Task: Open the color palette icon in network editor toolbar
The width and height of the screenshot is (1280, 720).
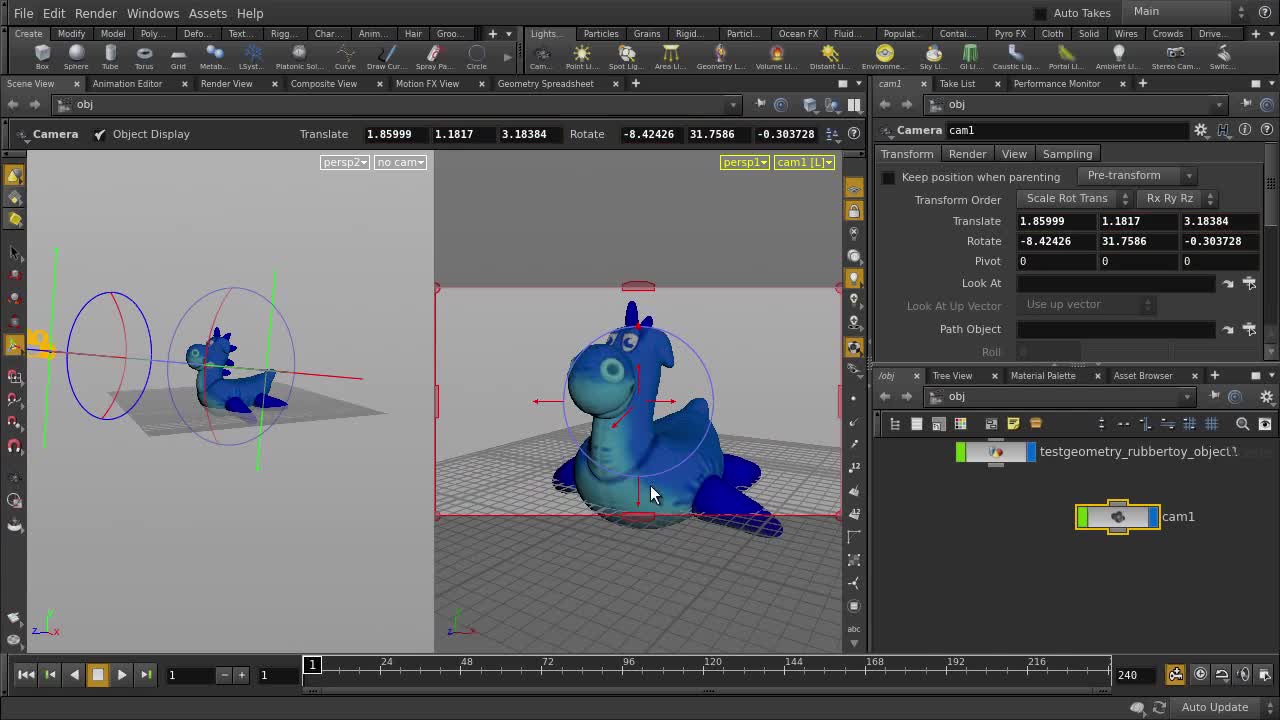Action: point(959,424)
